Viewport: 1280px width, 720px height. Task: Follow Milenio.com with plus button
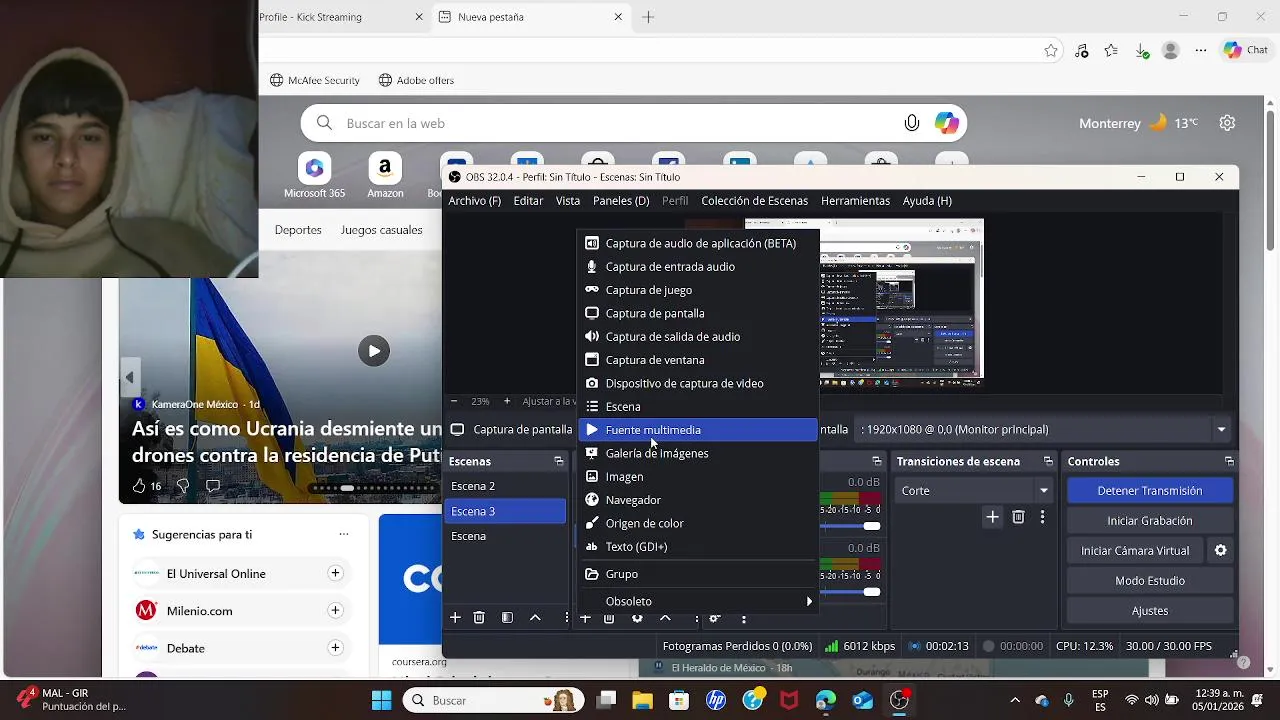coord(335,610)
